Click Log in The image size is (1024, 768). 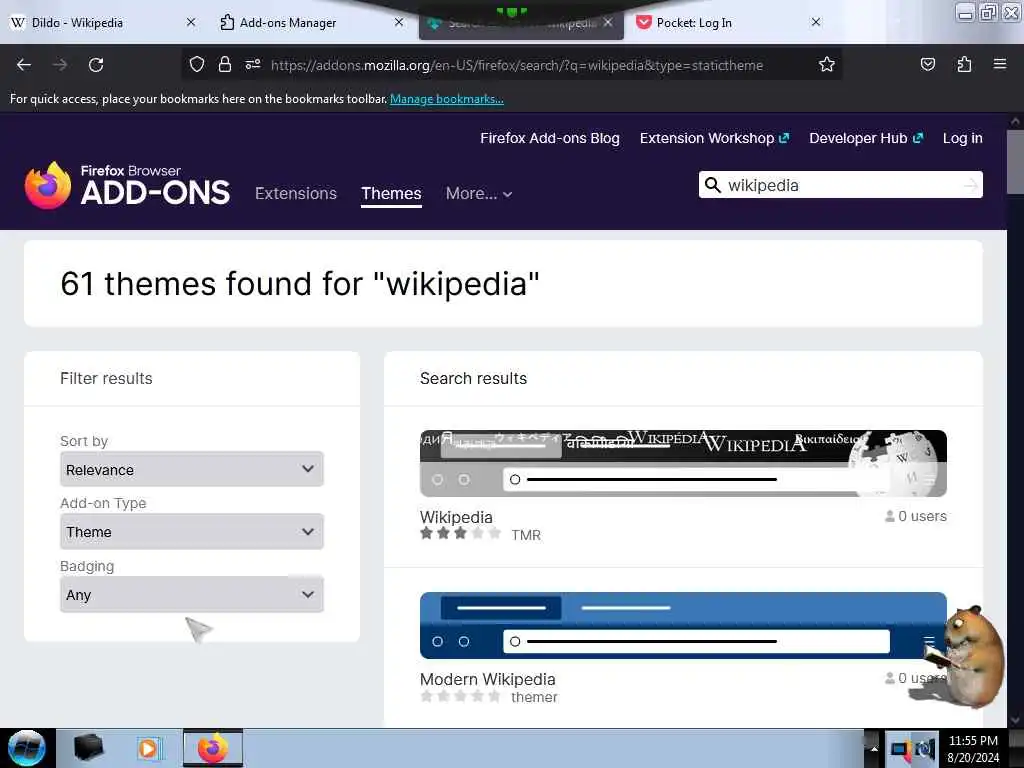pos(963,138)
